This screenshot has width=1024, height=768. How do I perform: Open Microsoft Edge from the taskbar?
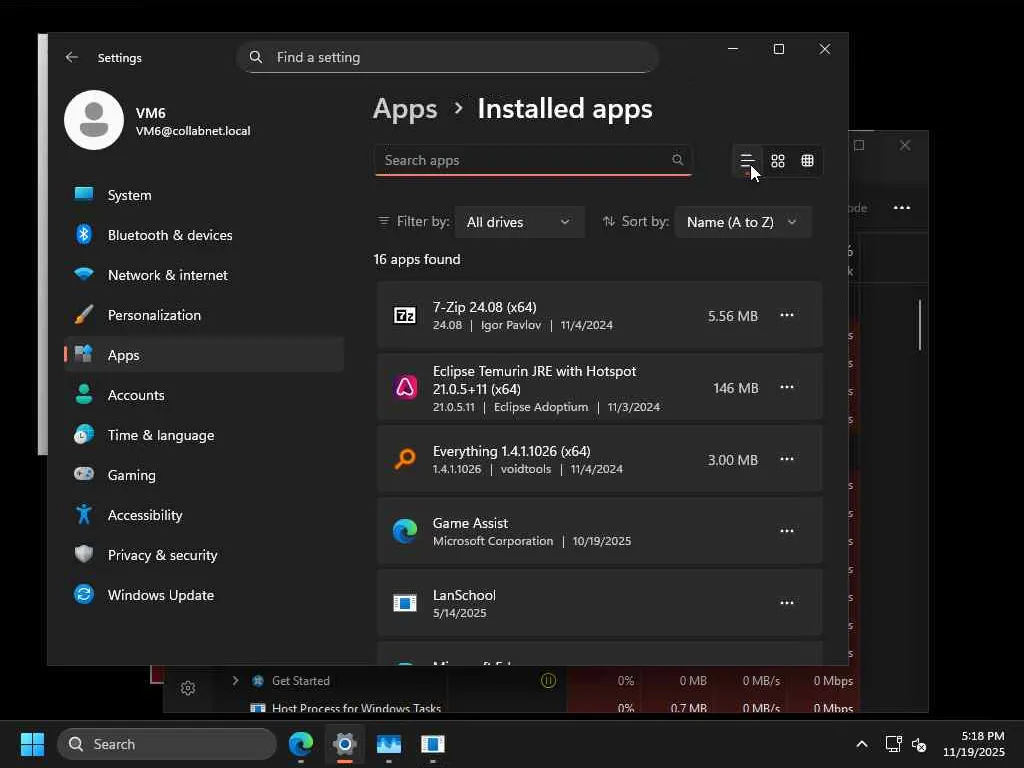click(301, 744)
